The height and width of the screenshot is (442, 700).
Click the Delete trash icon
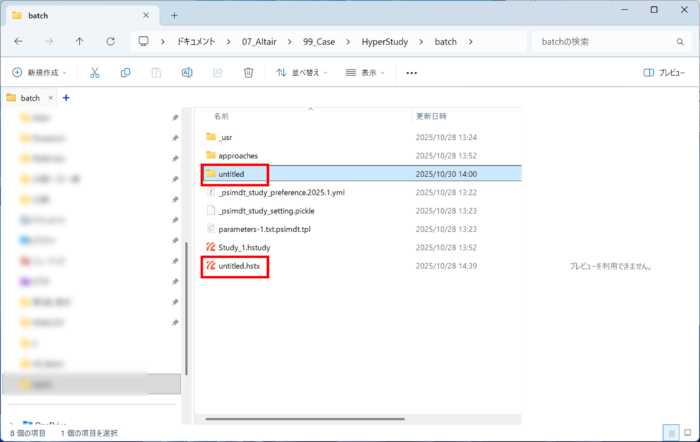248,73
